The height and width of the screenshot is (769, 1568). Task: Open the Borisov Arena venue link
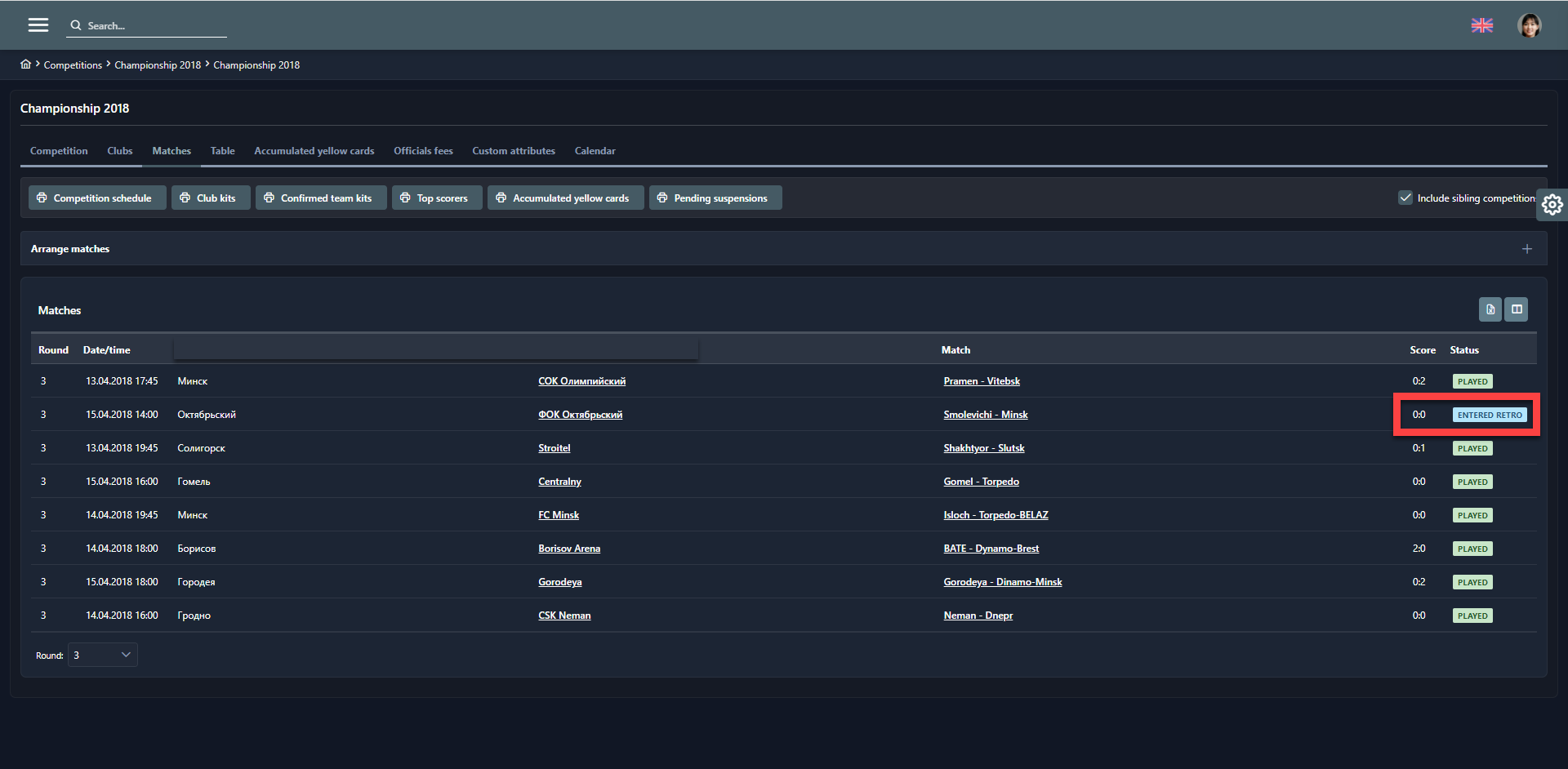click(569, 549)
